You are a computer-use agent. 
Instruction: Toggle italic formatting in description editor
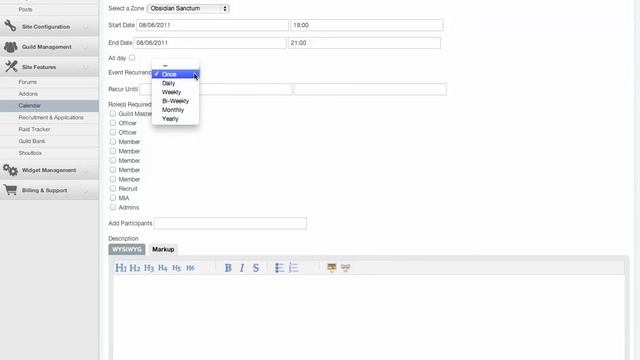point(242,268)
